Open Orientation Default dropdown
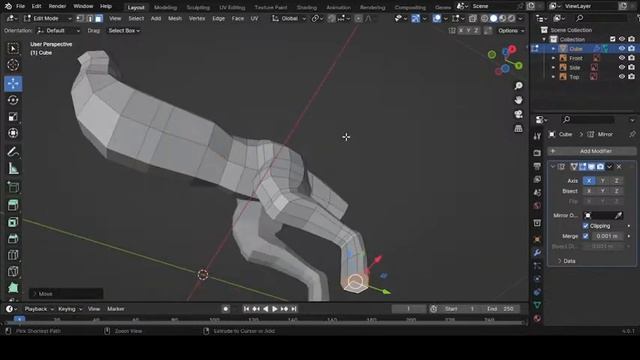This screenshot has height=360, width=640. point(58,31)
